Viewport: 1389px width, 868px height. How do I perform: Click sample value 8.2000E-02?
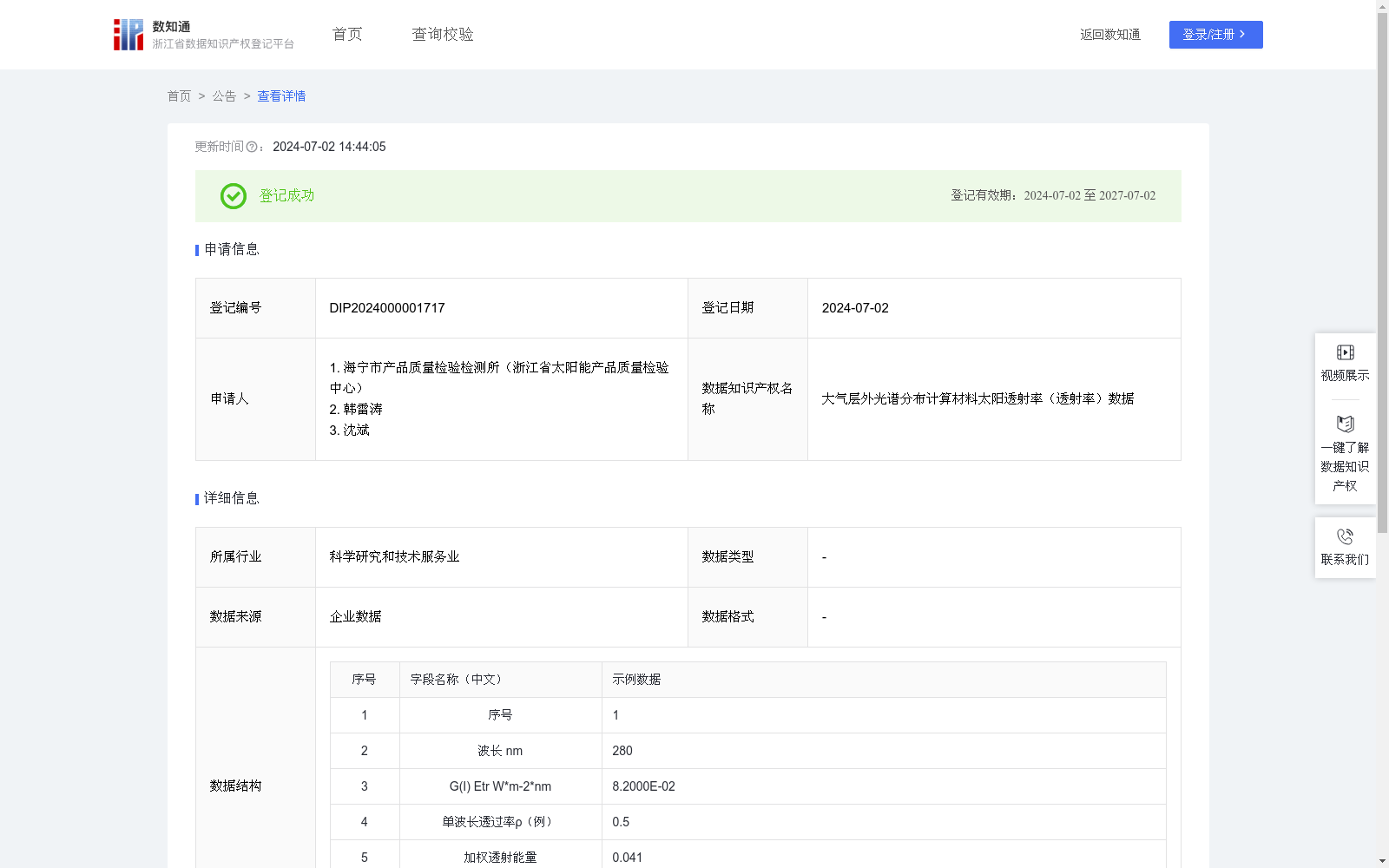(643, 786)
